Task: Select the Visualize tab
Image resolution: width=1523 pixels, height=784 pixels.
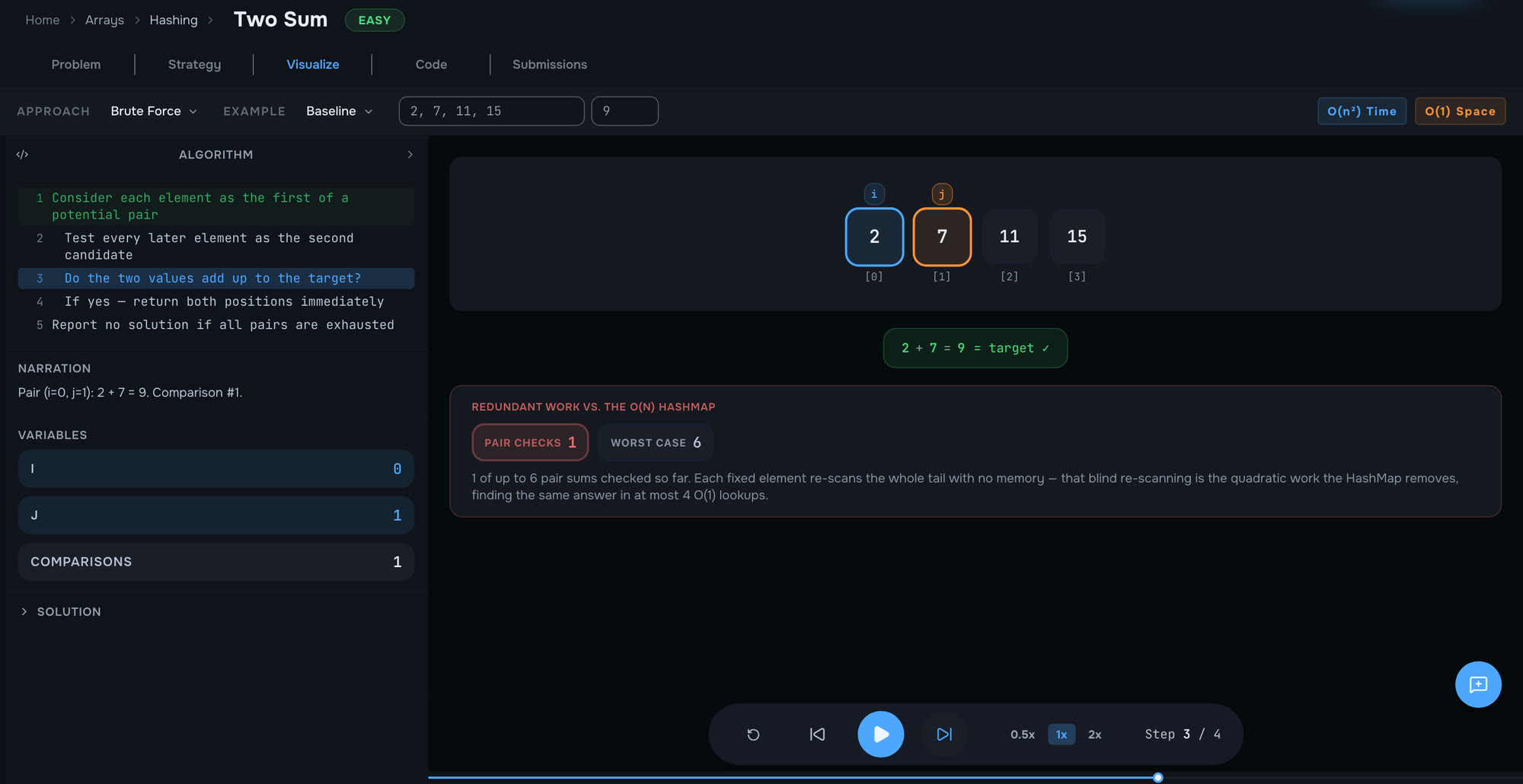Action: (x=313, y=65)
